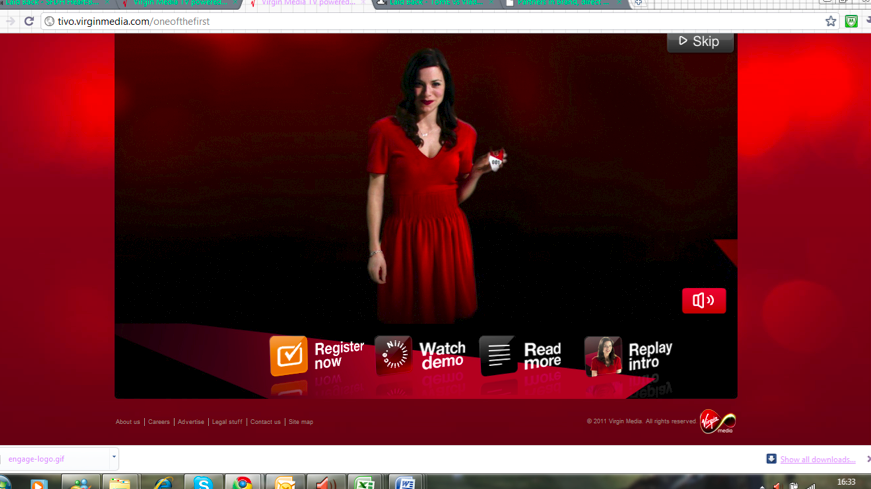The height and width of the screenshot is (489, 871).
Task: Select the active Virgin Media TV tab
Action: [307, 3]
